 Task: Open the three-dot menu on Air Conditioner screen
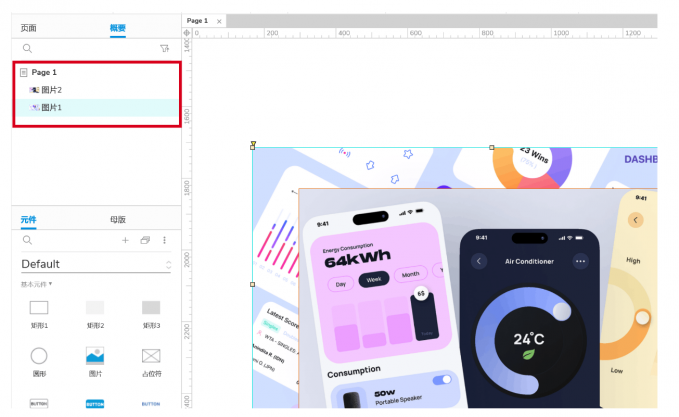[x=581, y=261]
